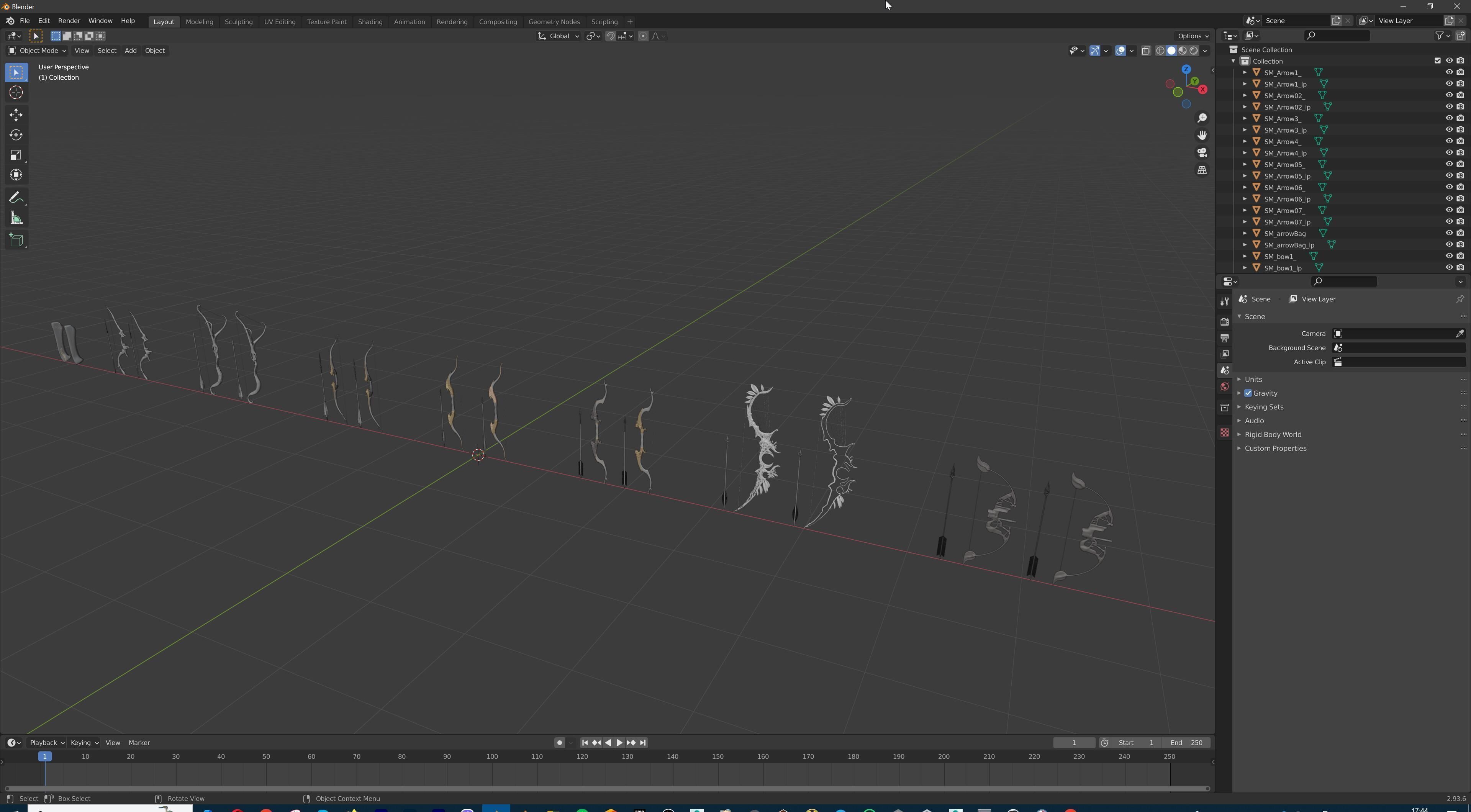Disable rendering of SM_arrowBag via its camera icon

coord(1460,233)
